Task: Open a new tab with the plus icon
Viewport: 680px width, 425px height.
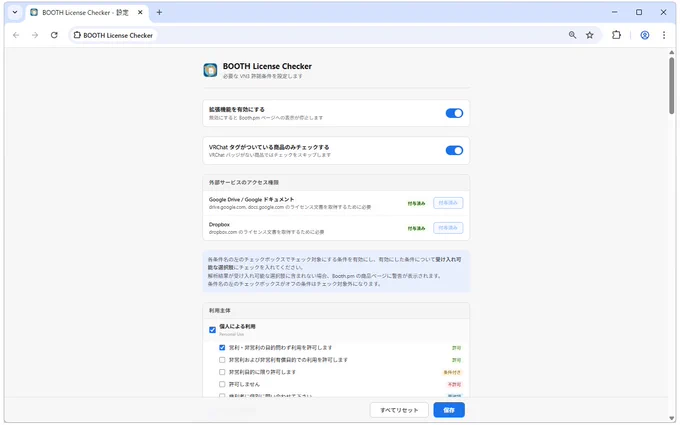Action: point(159,13)
